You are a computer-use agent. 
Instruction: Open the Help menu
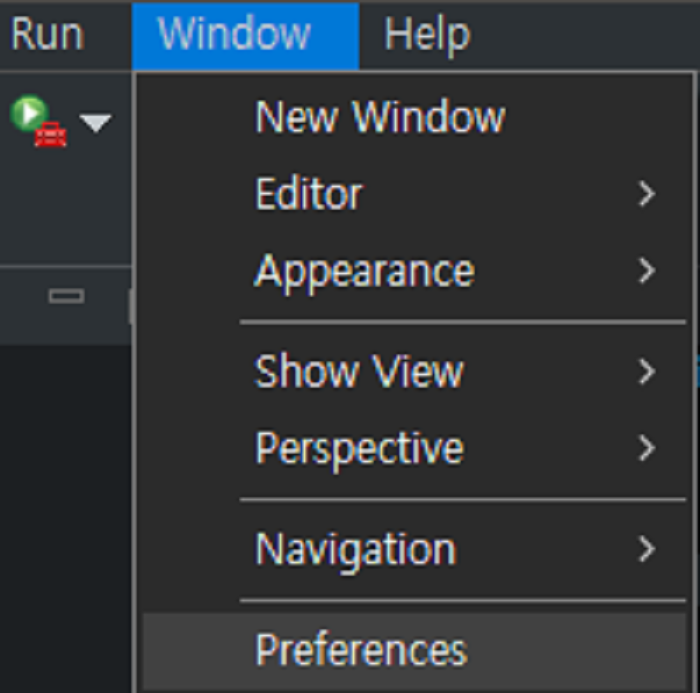coord(427,35)
